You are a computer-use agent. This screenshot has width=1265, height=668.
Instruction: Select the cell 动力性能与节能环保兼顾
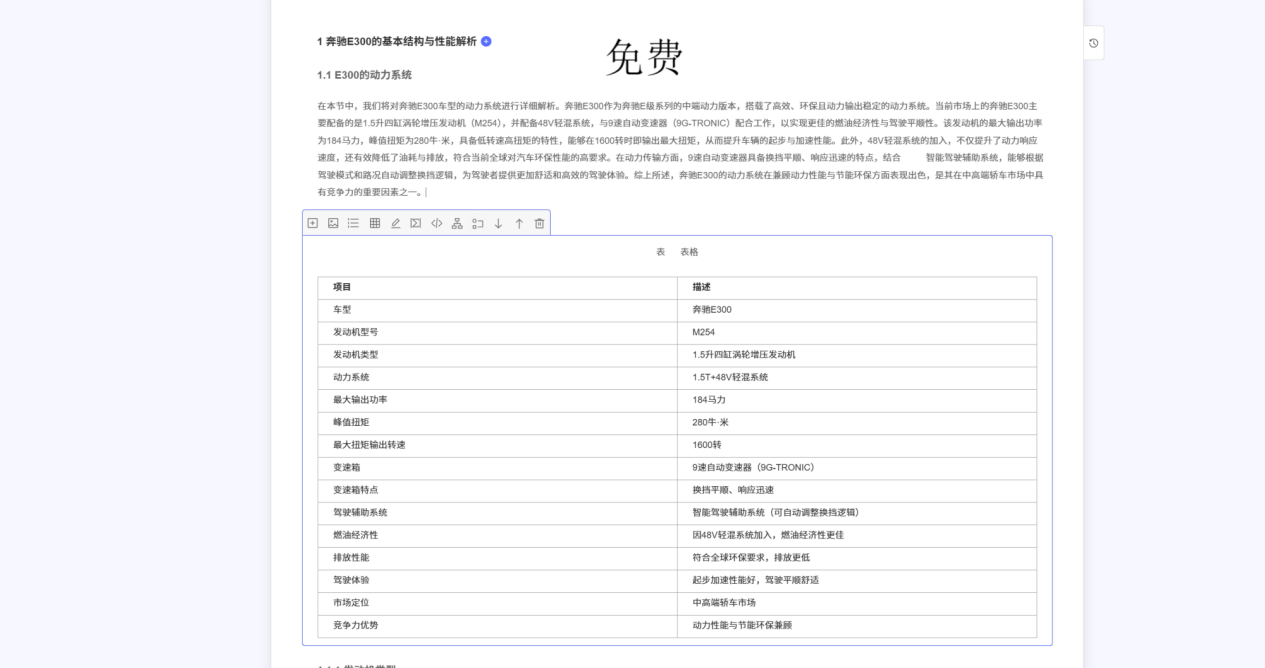coord(857,625)
